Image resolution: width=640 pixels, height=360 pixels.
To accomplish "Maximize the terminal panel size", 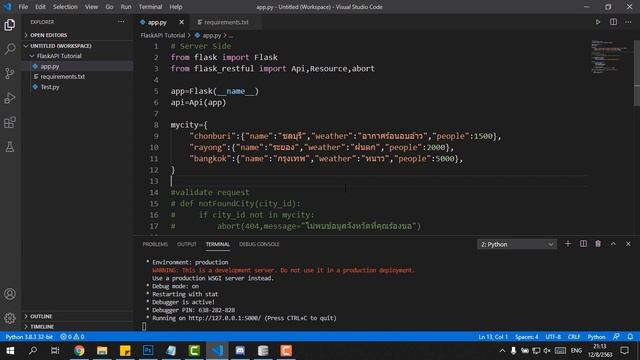I will pos(613,244).
